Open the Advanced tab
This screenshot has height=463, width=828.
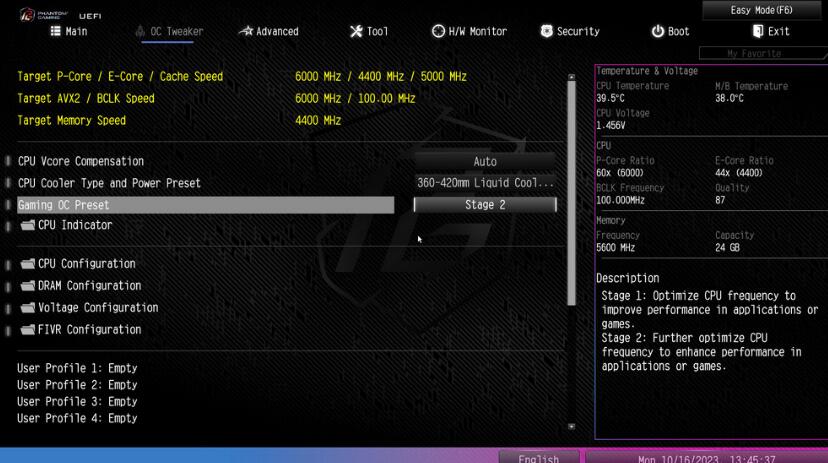[x=269, y=32]
